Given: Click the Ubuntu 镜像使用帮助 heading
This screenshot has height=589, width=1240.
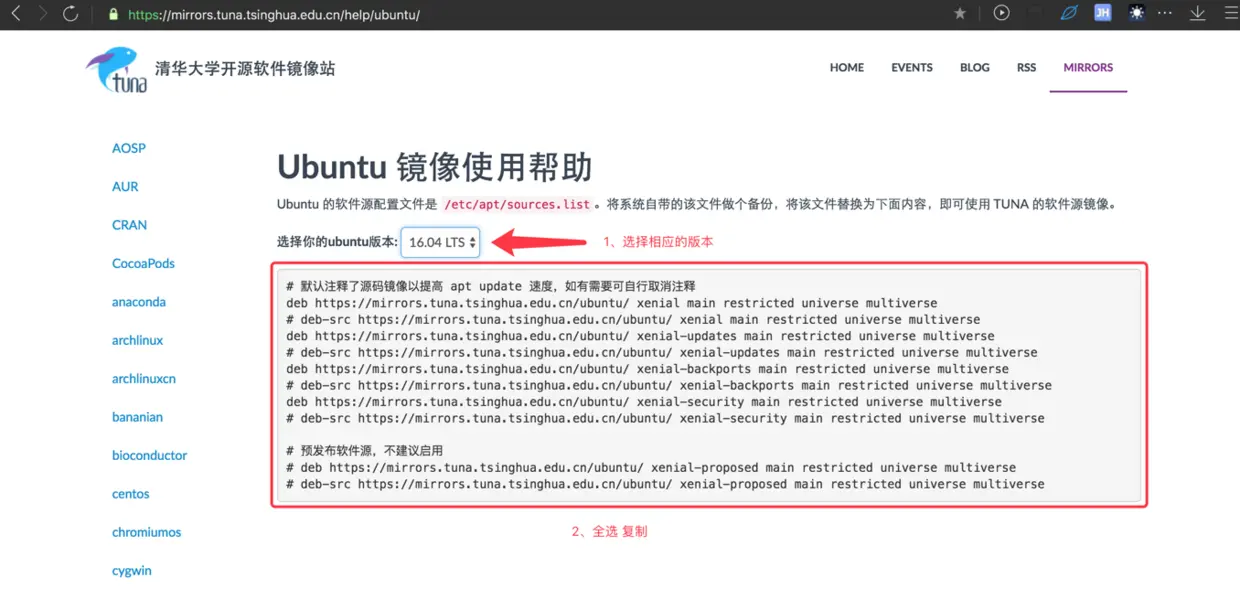Looking at the screenshot, I should pyautogui.click(x=434, y=167).
